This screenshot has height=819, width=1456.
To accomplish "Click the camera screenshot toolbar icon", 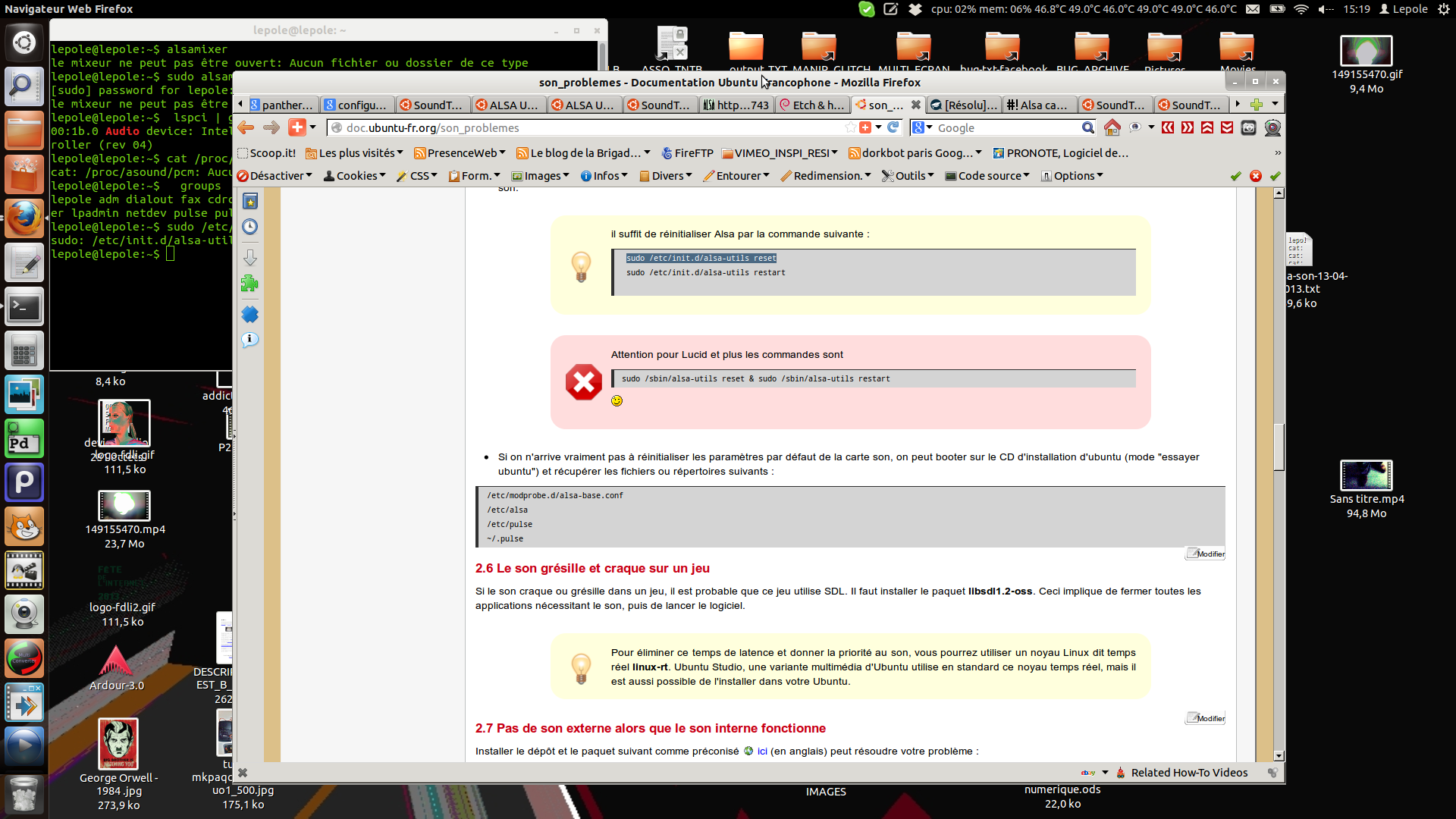I will [x=1248, y=127].
